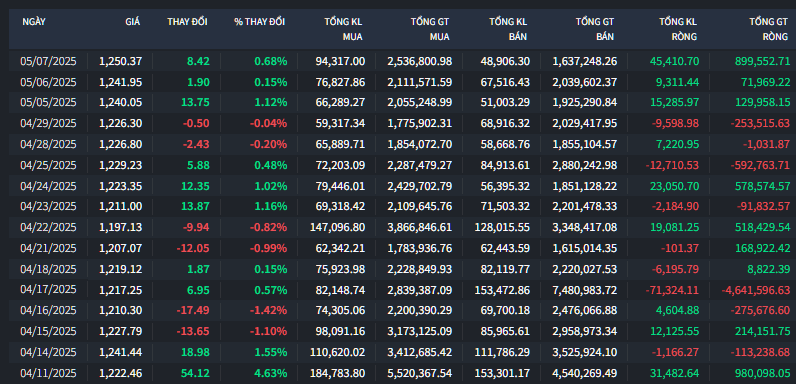This screenshot has height=384, width=796.
Task: Click the NGÀY column header
Action: [34, 22]
